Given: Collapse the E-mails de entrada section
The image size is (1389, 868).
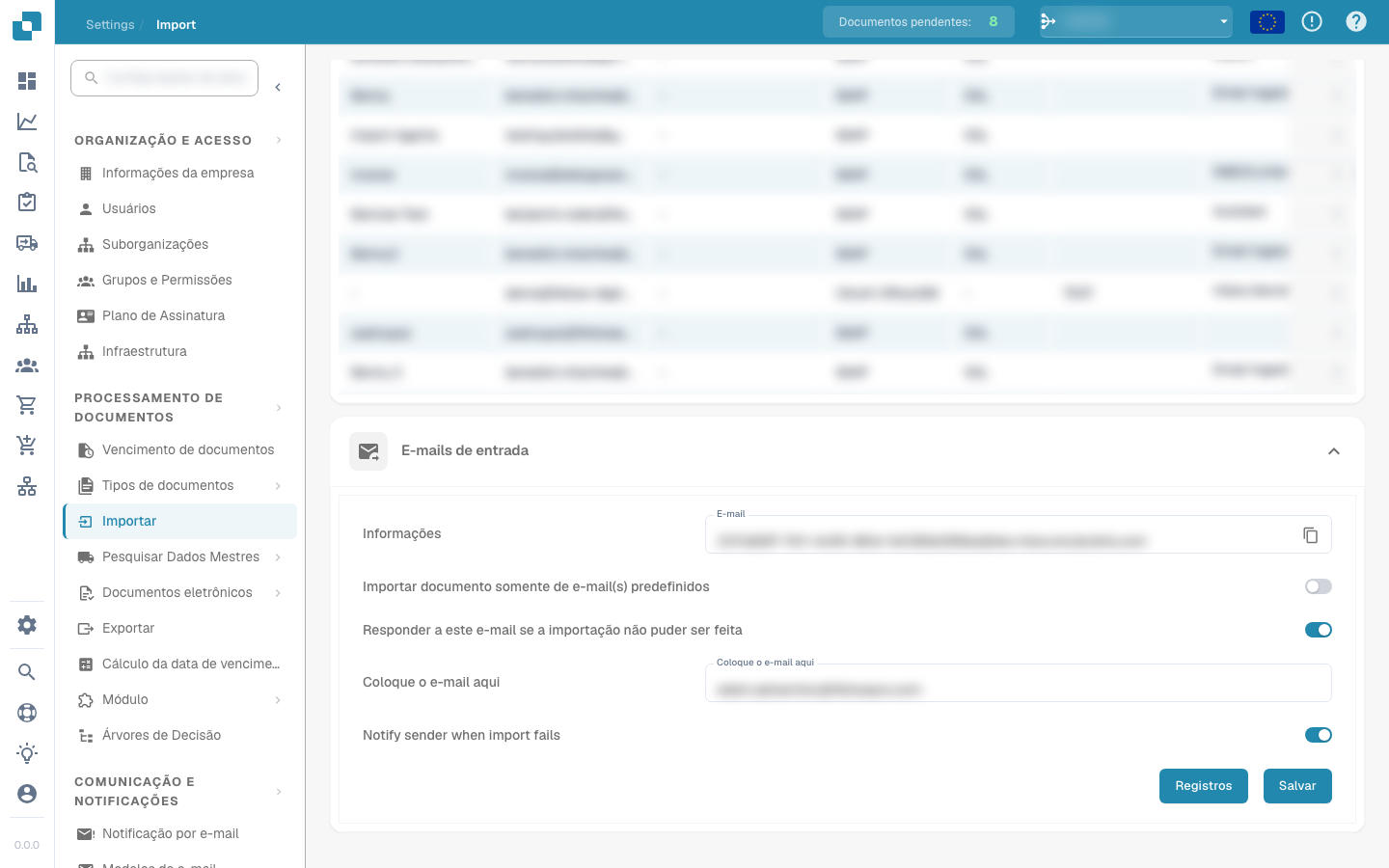Looking at the screenshot, I should point(1334,451).
